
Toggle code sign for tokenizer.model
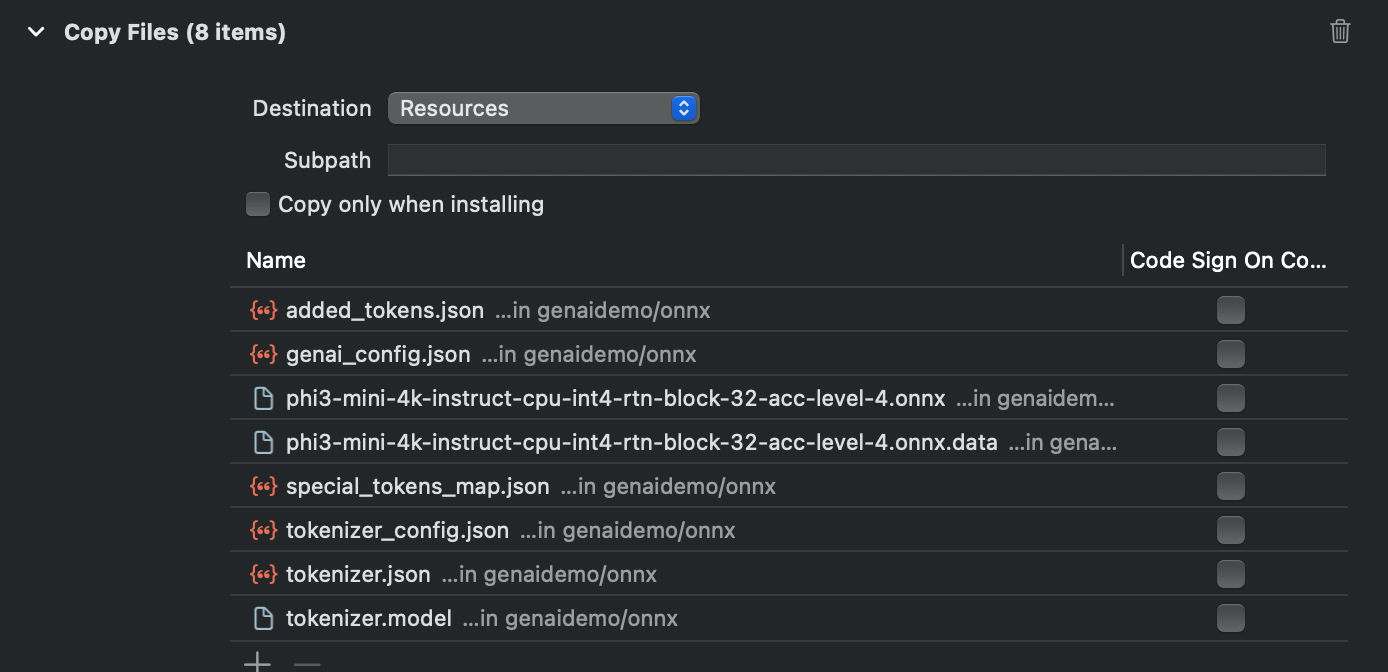coord(1230,619)
